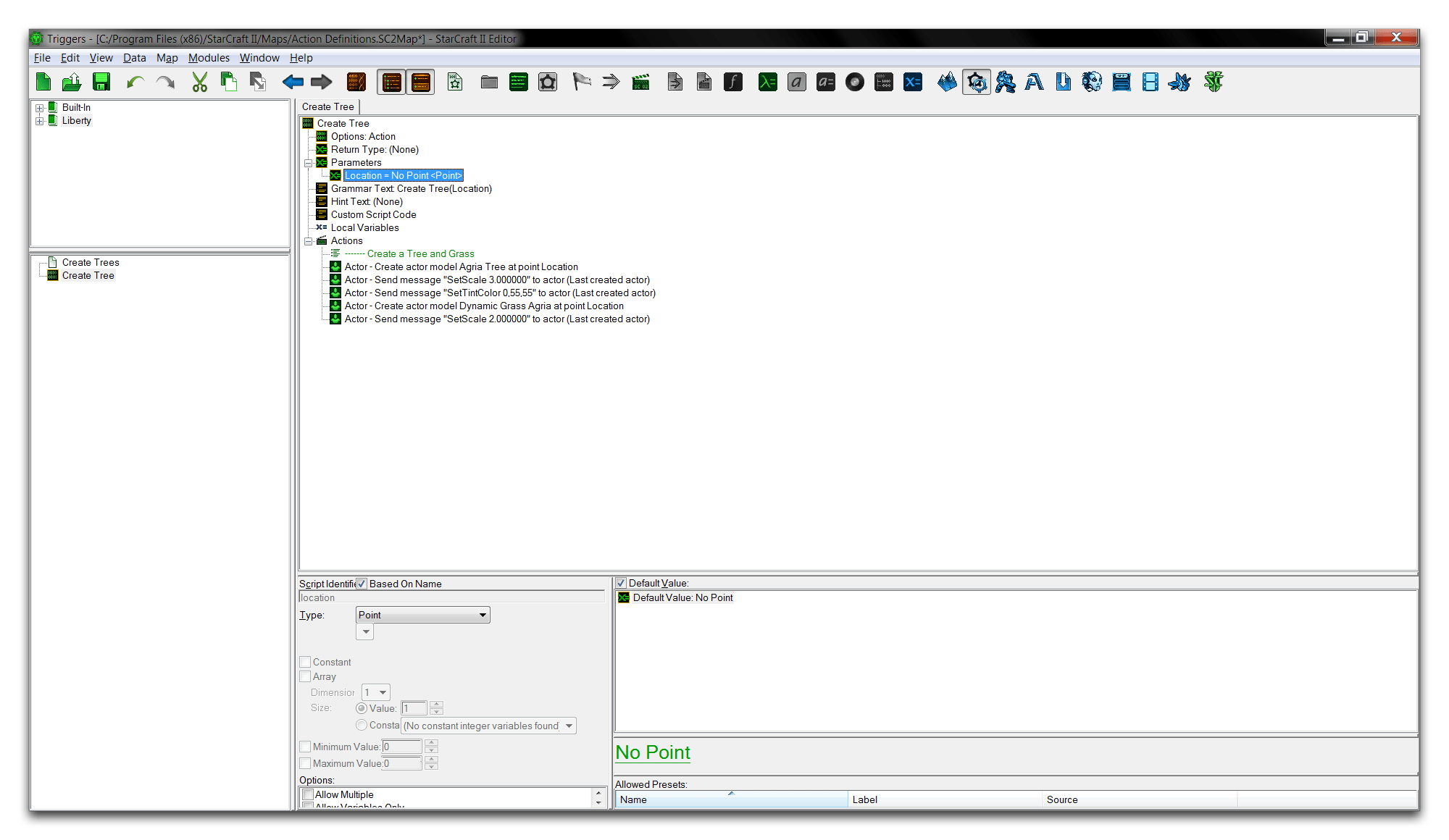
Task: Click the Undo arrow icon
Action: [135, 83]
